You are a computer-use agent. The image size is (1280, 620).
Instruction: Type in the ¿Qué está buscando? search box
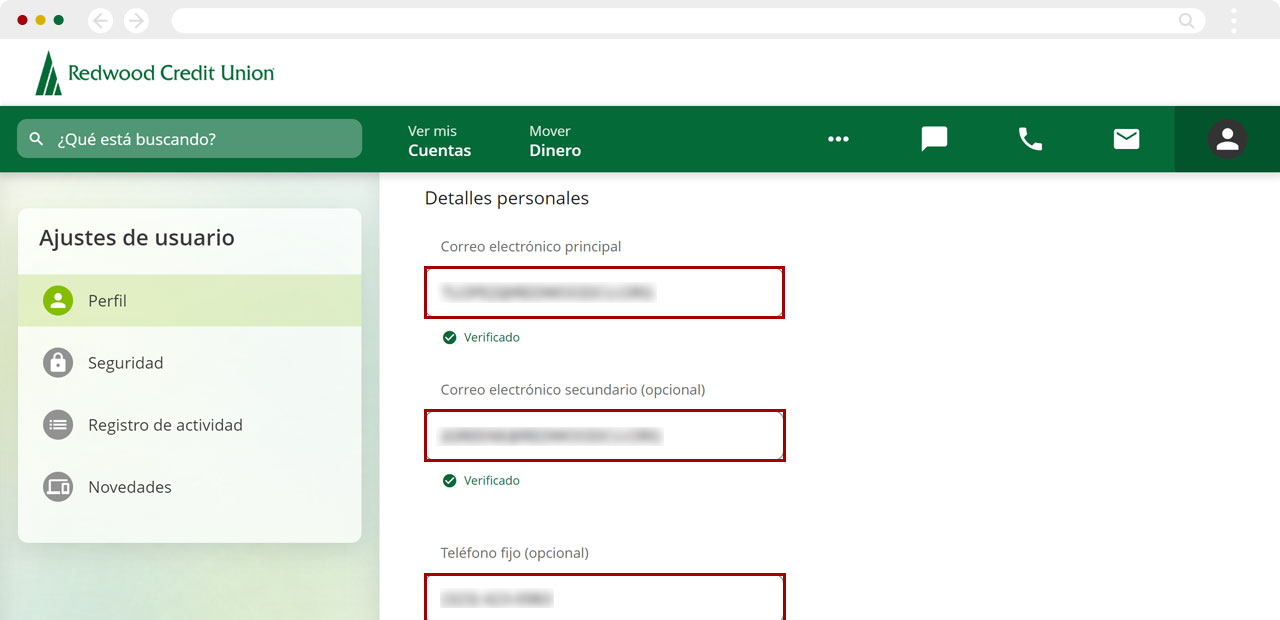click(200, 139)
